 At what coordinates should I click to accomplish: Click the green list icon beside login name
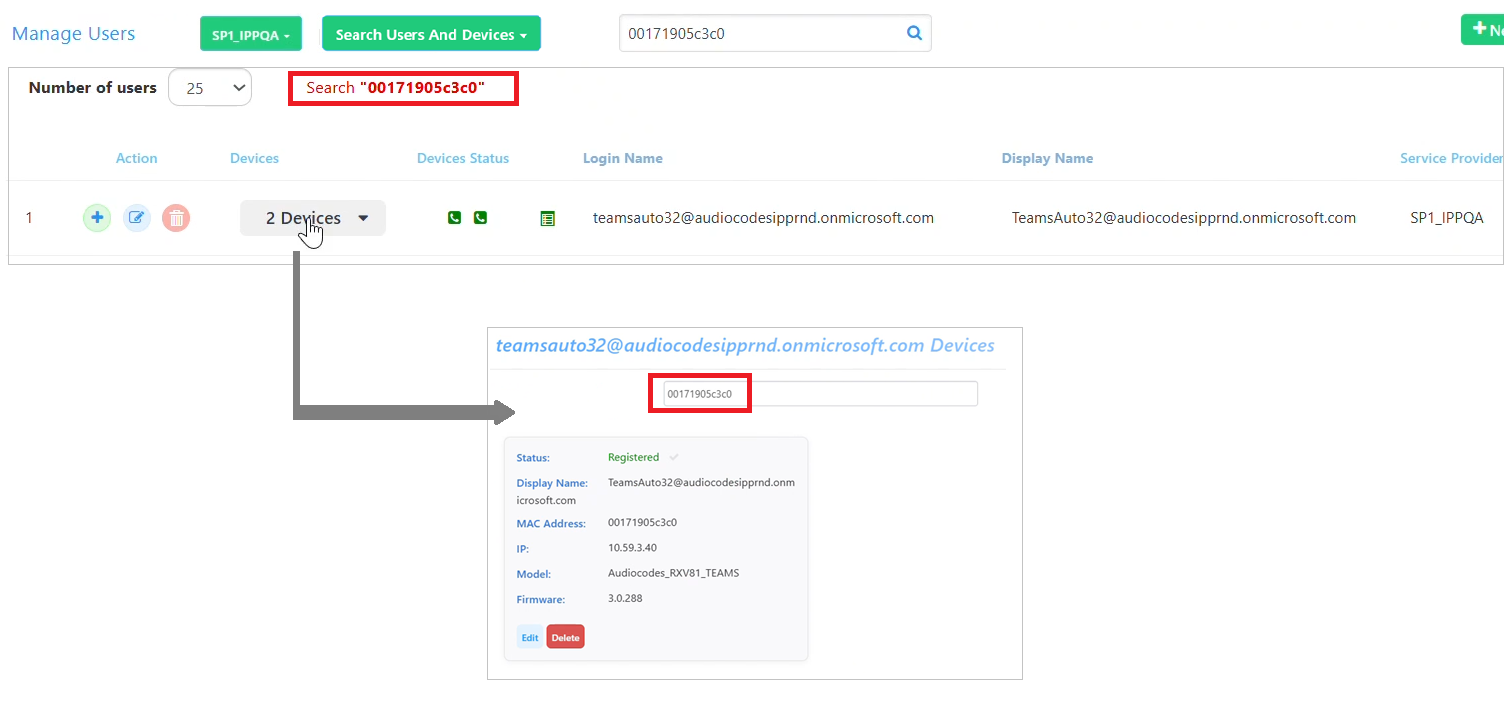point(547,218)
